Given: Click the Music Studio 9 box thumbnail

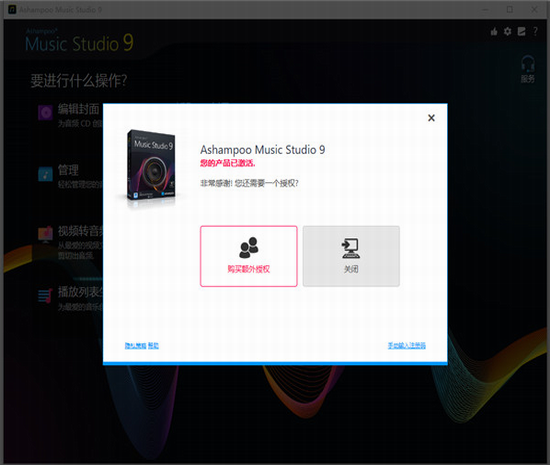Looking at the screenshot, I should (151, 168).
